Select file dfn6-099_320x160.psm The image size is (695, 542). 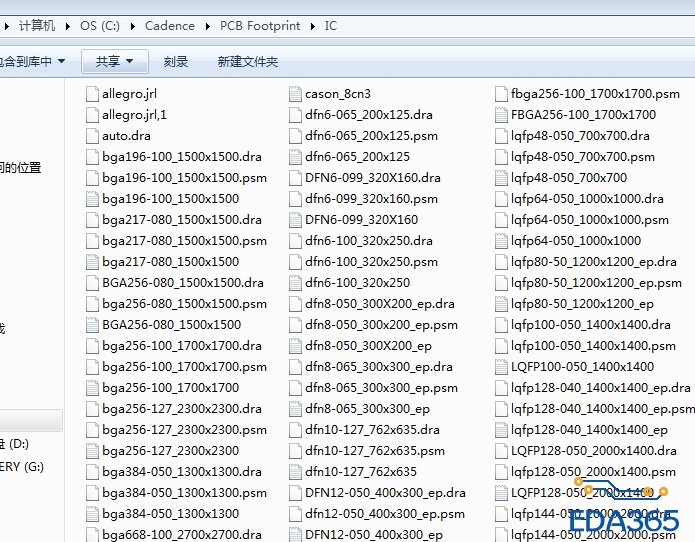[363, 199]
